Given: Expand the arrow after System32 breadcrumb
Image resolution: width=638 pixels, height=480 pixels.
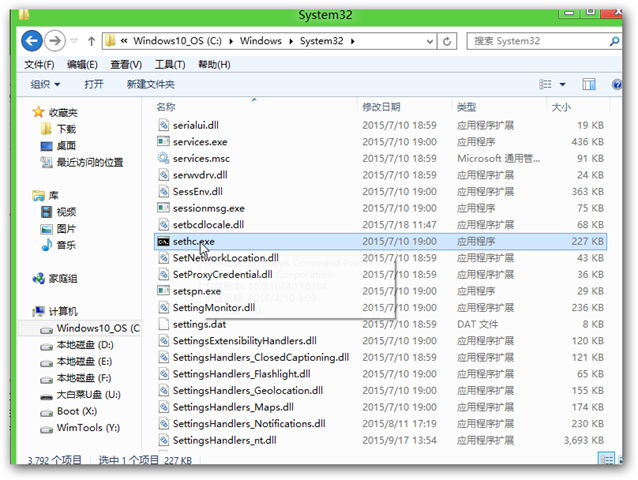Looking at the screenshot, I should click(x=352, y=41).
